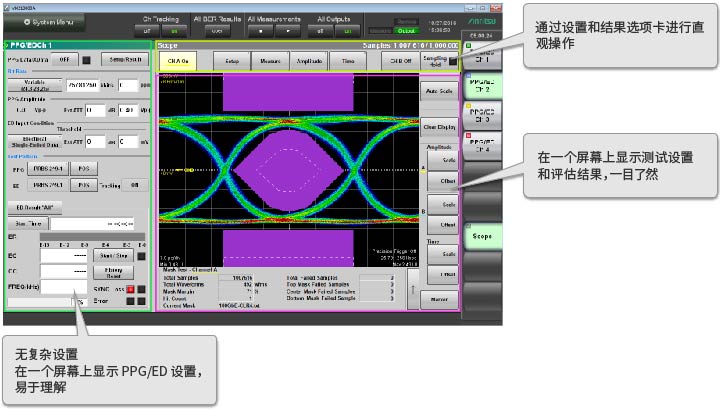Click Amplitude A Scale button

tap(443, 160)
